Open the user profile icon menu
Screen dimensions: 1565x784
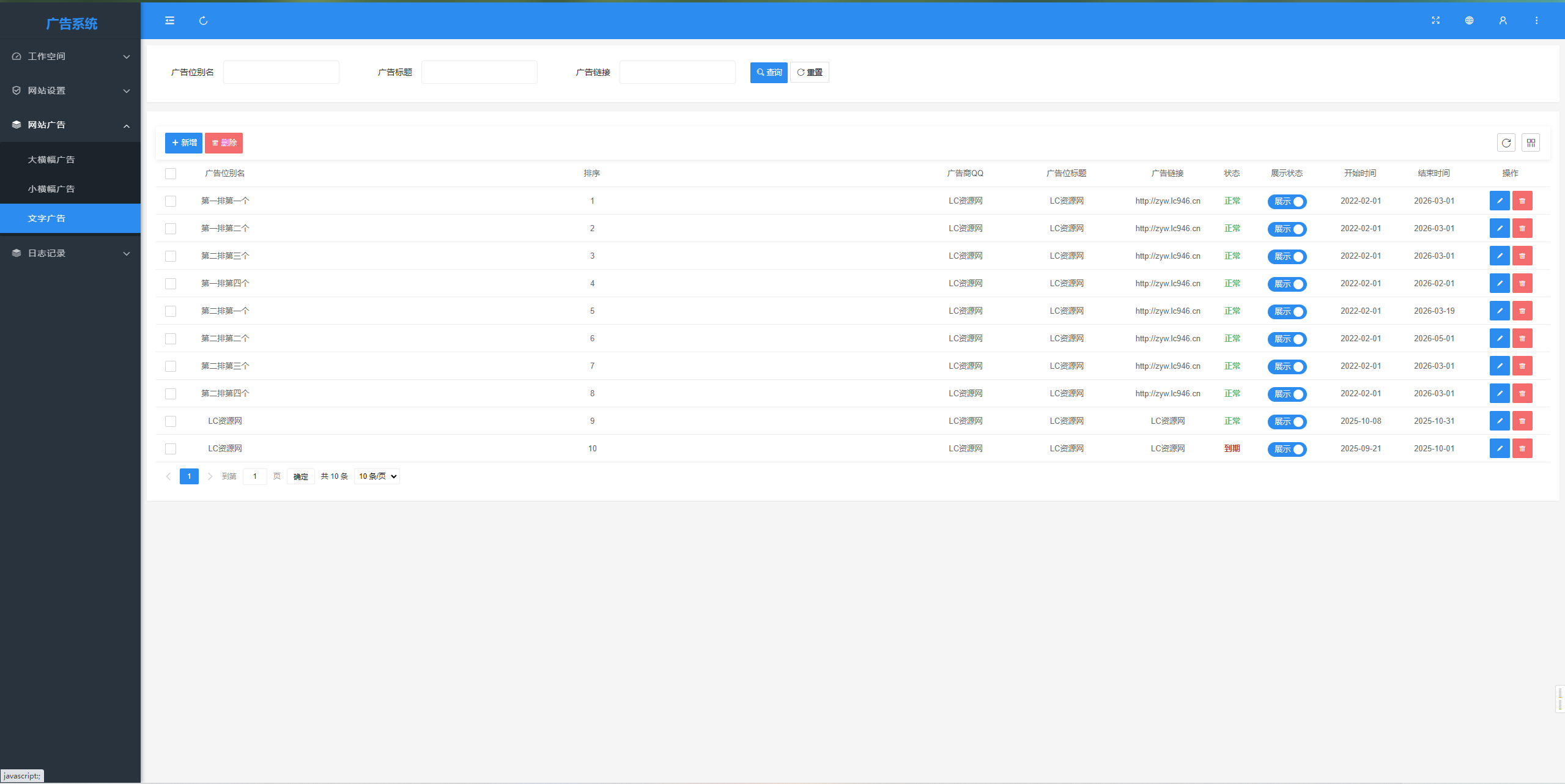coord(1503,21)
